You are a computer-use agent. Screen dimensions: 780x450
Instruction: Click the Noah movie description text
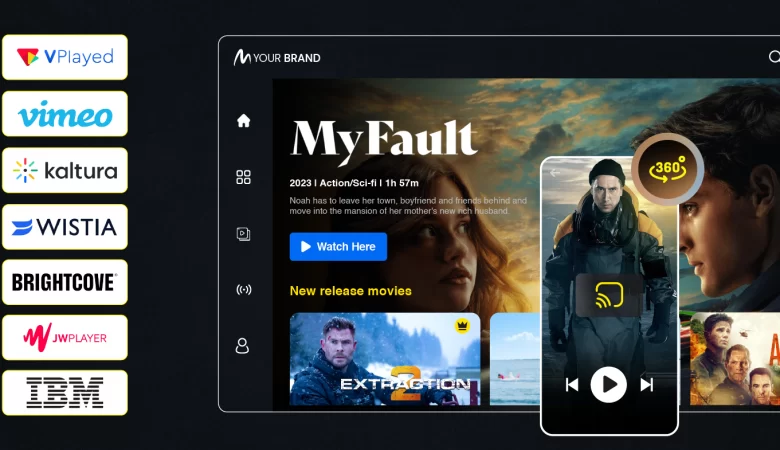pyautogui.click(x=408, y=206)
